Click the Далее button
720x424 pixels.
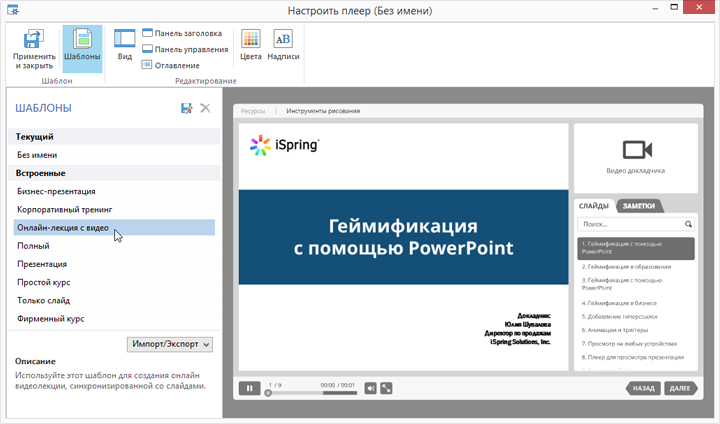(680, 389)
